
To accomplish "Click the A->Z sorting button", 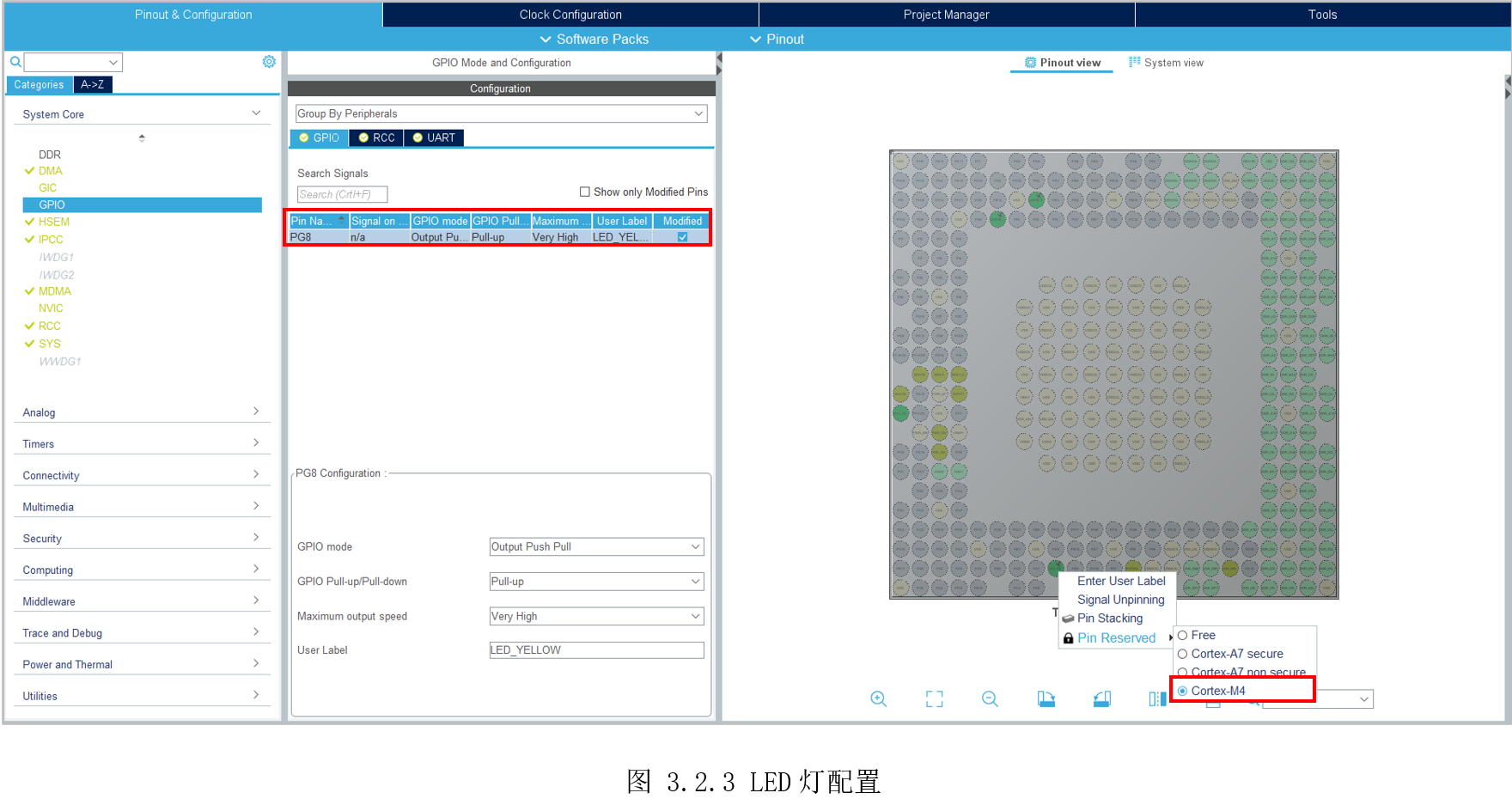I will pos(93,85).
